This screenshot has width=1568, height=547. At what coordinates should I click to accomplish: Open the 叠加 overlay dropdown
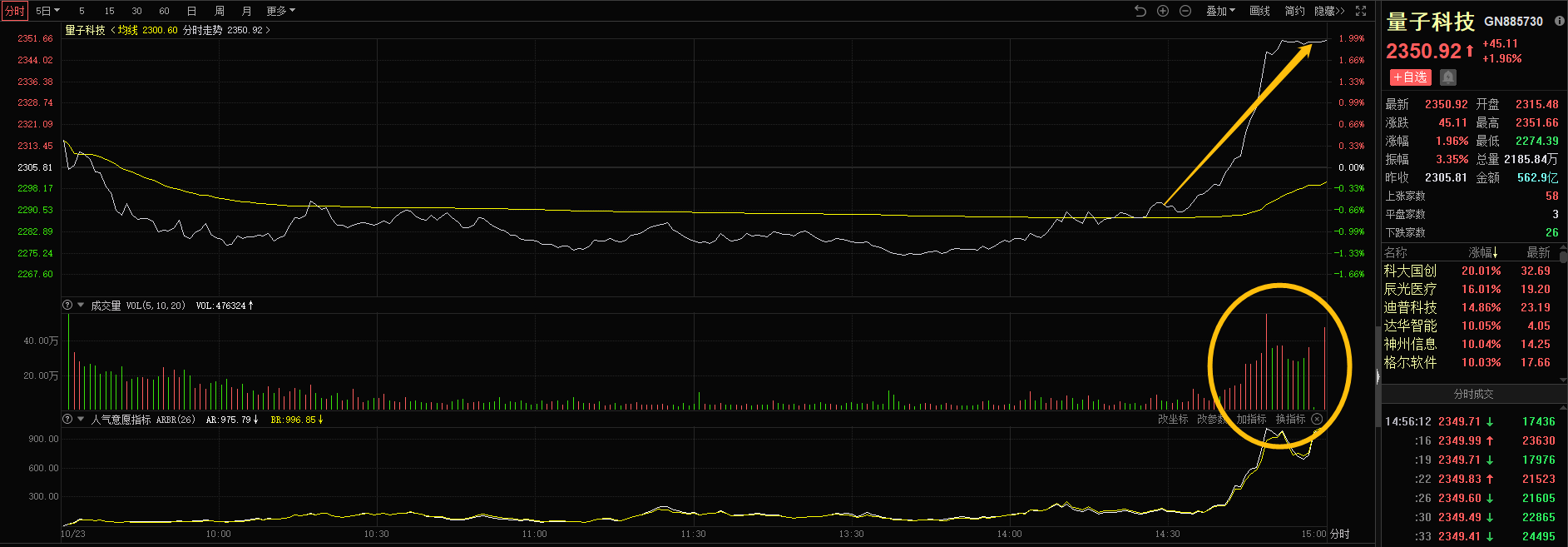[1220, 11]
